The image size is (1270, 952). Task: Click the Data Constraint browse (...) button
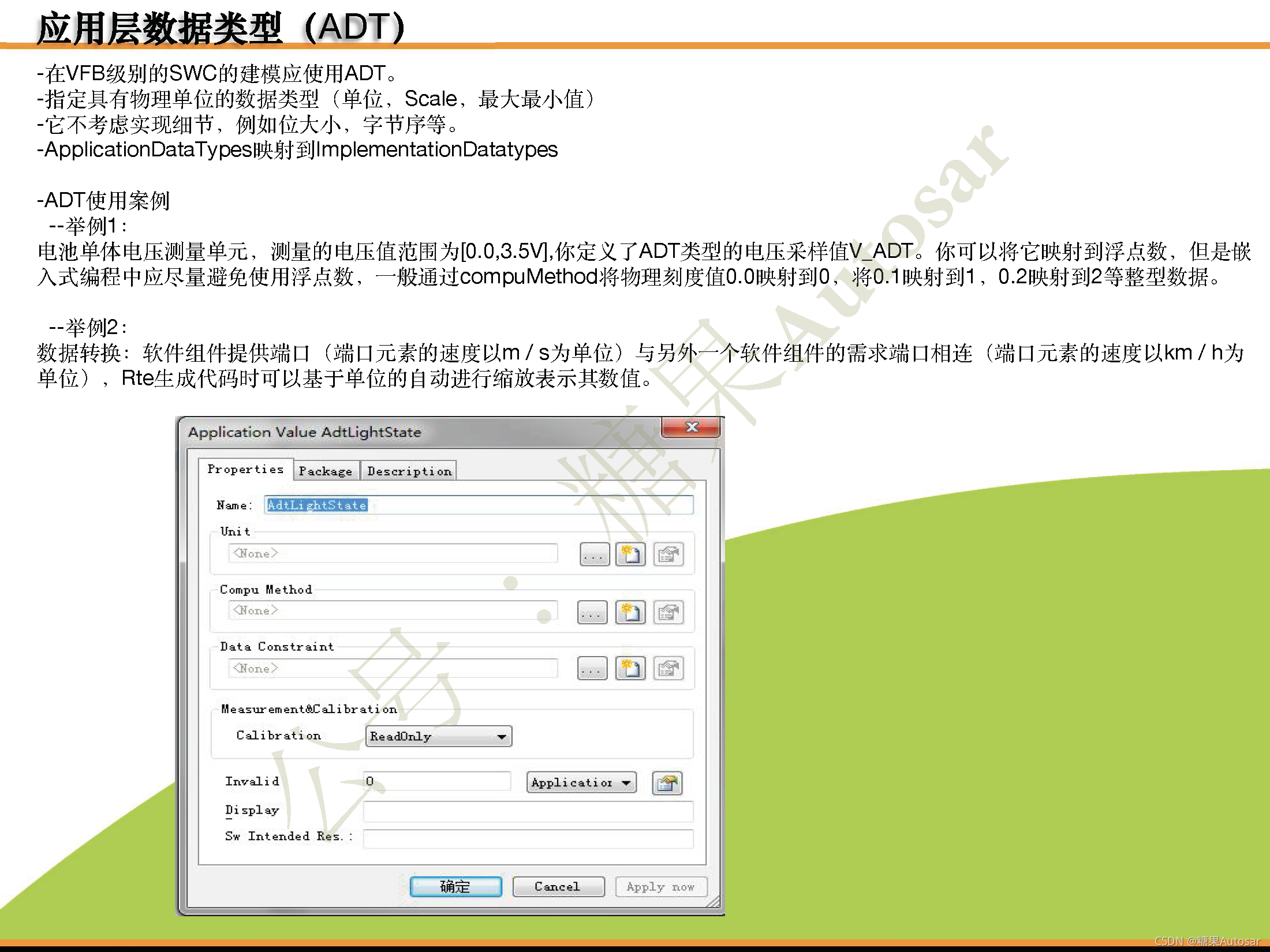tap(592, 668)
